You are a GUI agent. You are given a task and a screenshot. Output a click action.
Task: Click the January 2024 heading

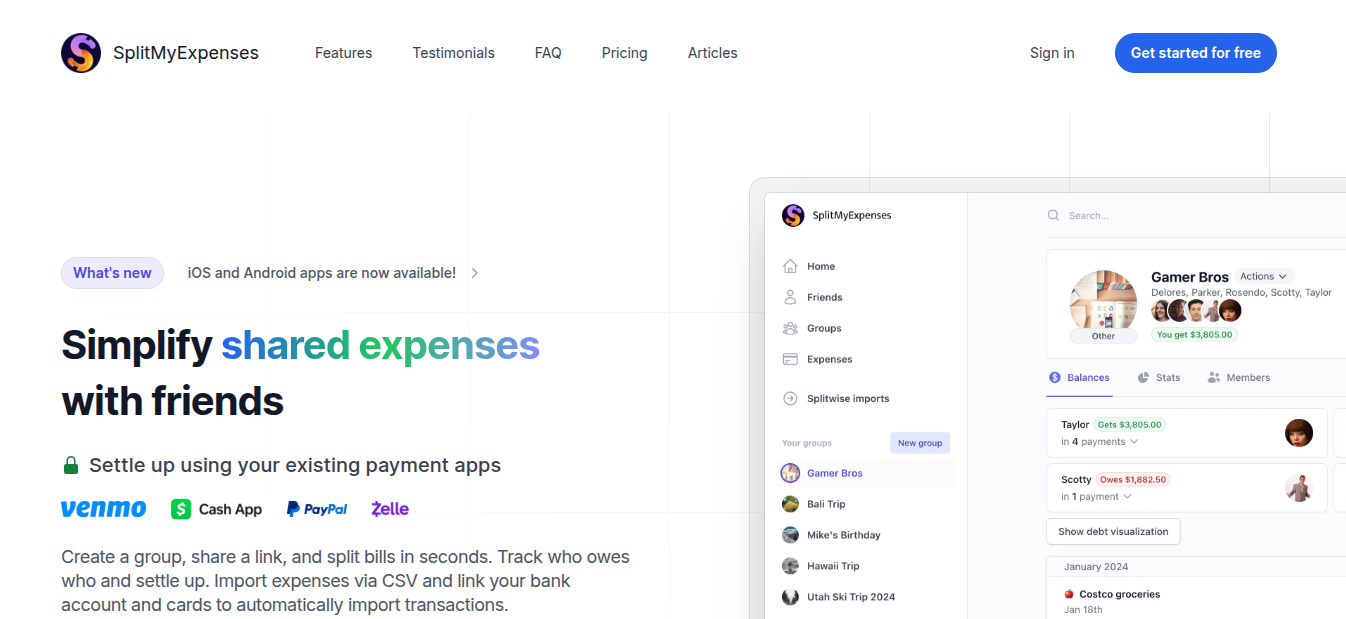[x=1096, y=567]
